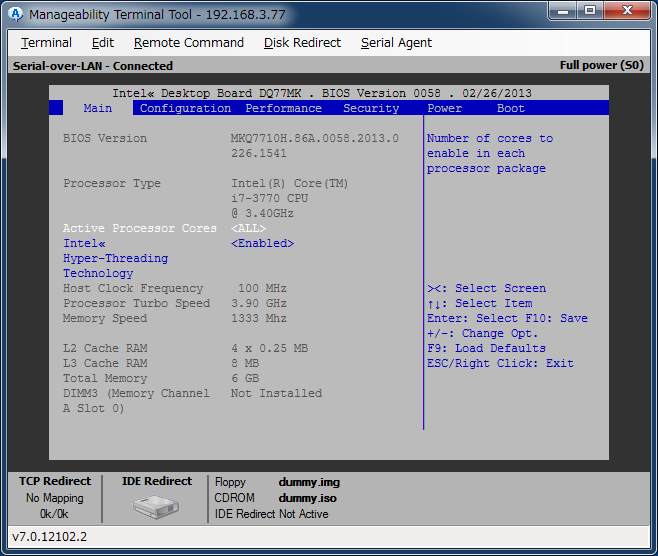Switch to the Configuration BIOS tab
The width and height of the screenshot is (658, 556).
click(x=185, y=108)
